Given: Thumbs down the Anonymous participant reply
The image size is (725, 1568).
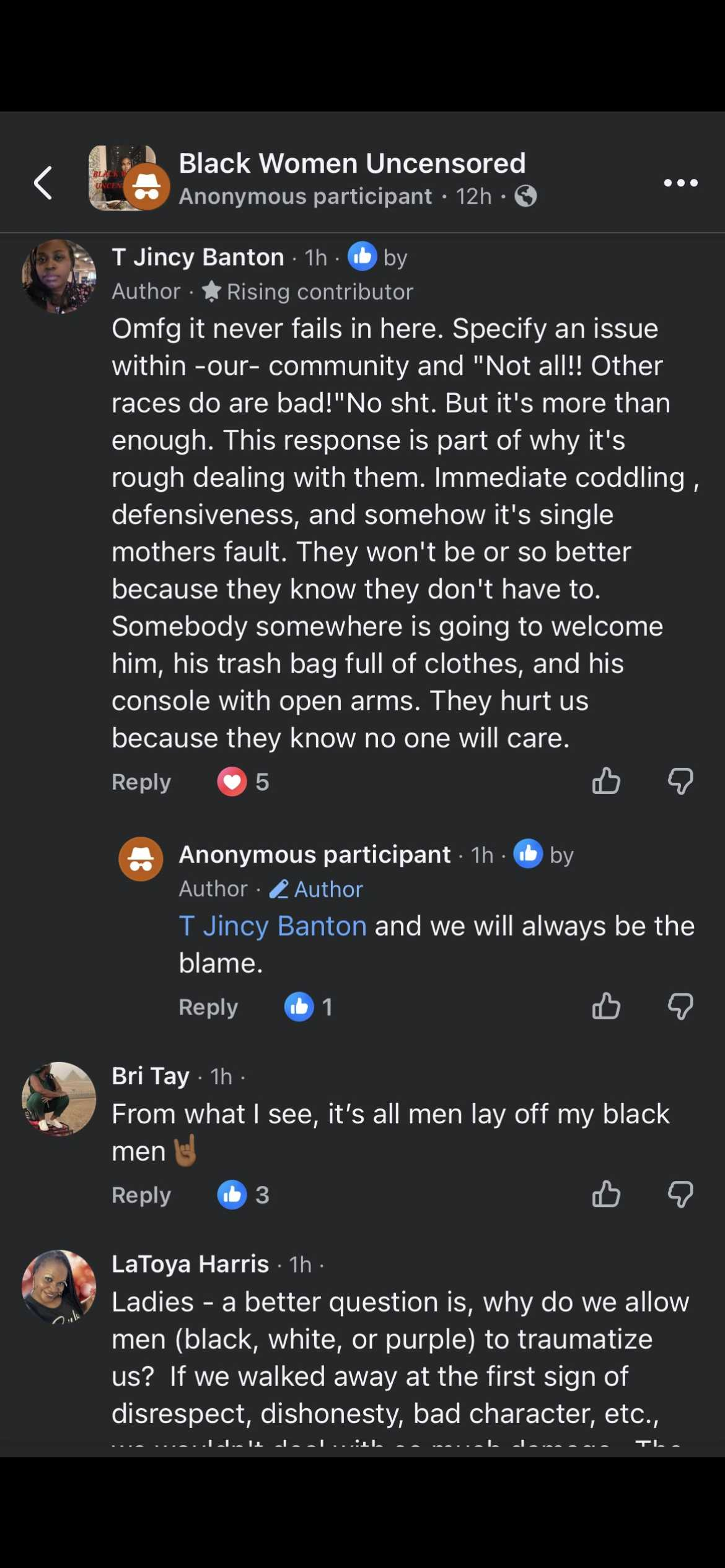Looking at the screenshot, I should (680, 1006).
